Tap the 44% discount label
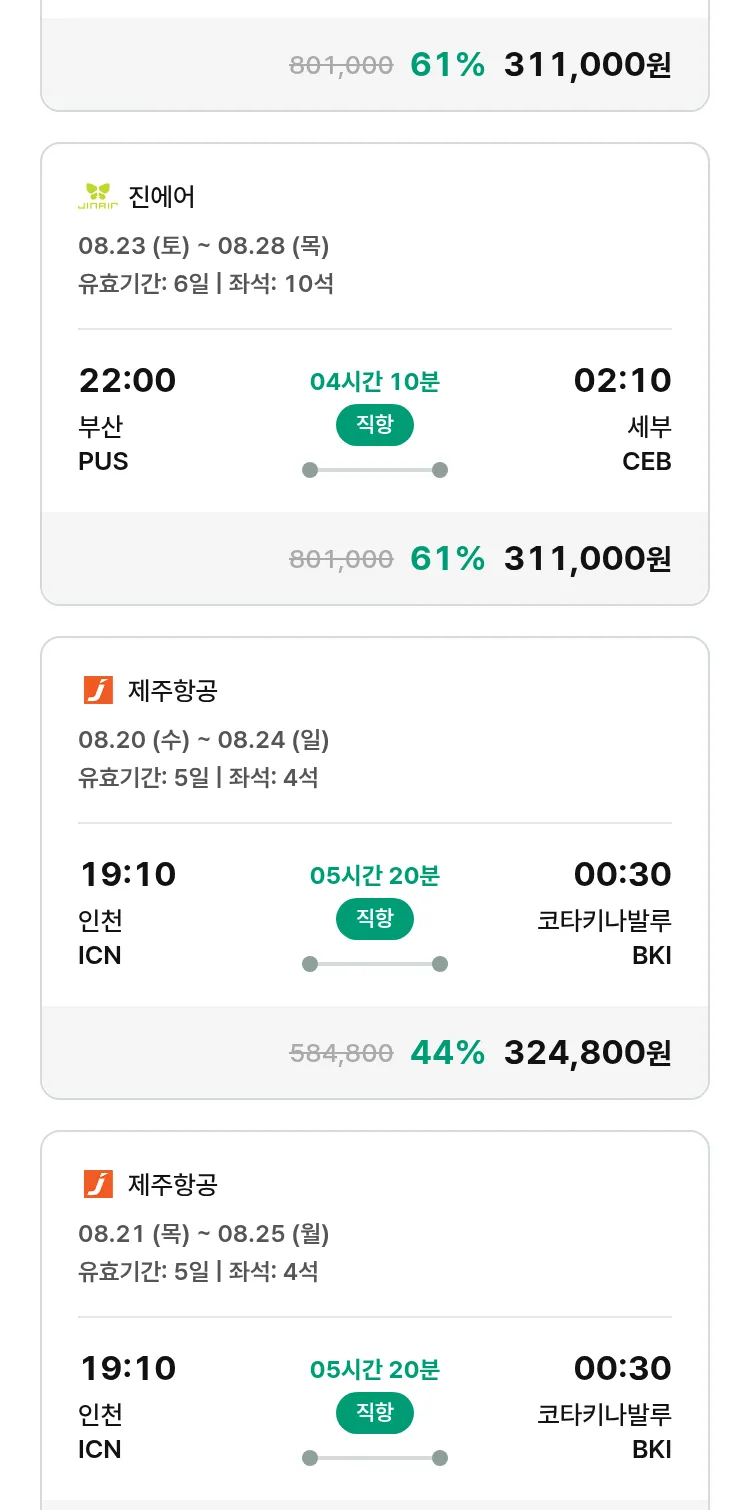 [447, 1052]
